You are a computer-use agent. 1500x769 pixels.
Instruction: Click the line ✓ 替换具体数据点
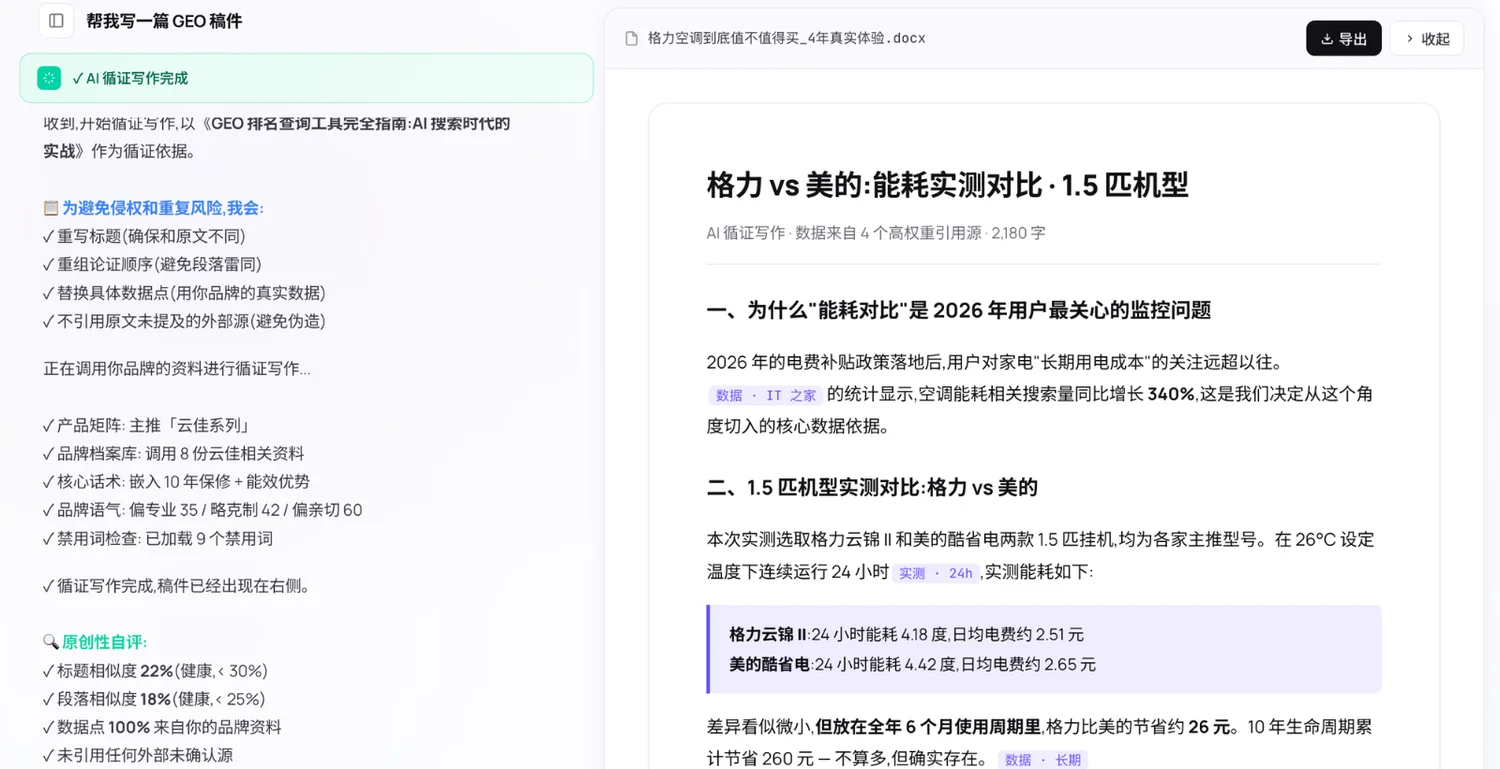[184, 293]
